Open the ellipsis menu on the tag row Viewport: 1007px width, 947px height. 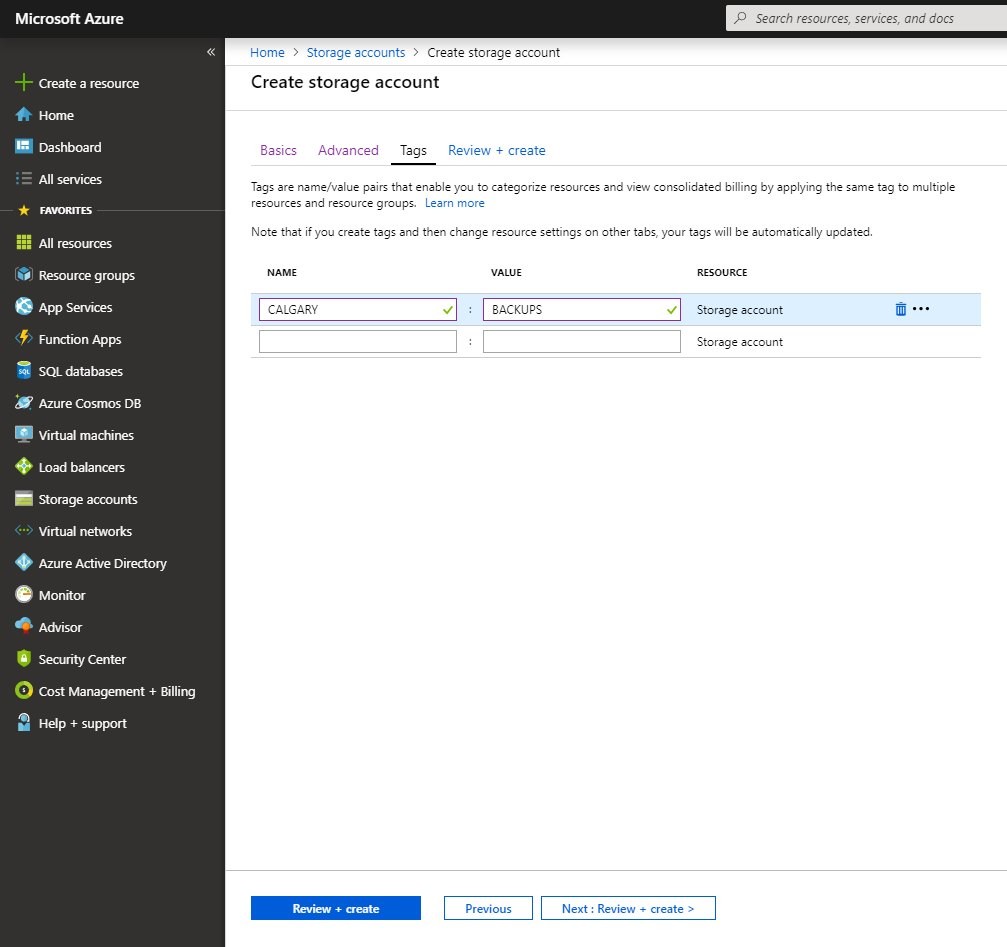921,309
